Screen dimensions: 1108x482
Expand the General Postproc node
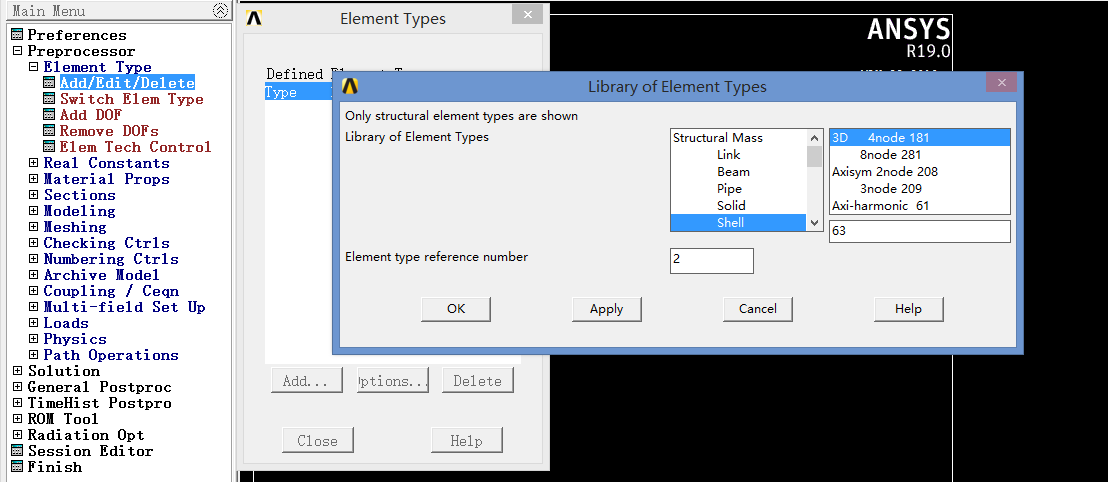coord(18,387)
